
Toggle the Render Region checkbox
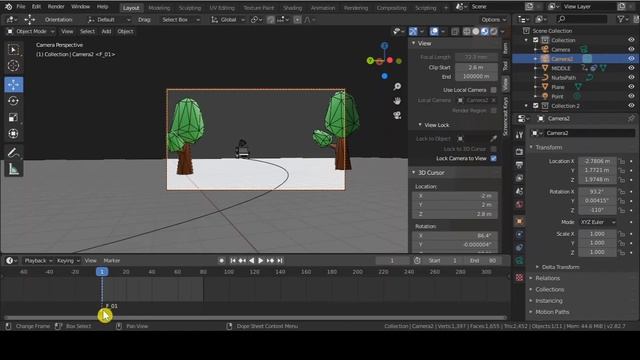pyautogui.click(x=493, y=111)
